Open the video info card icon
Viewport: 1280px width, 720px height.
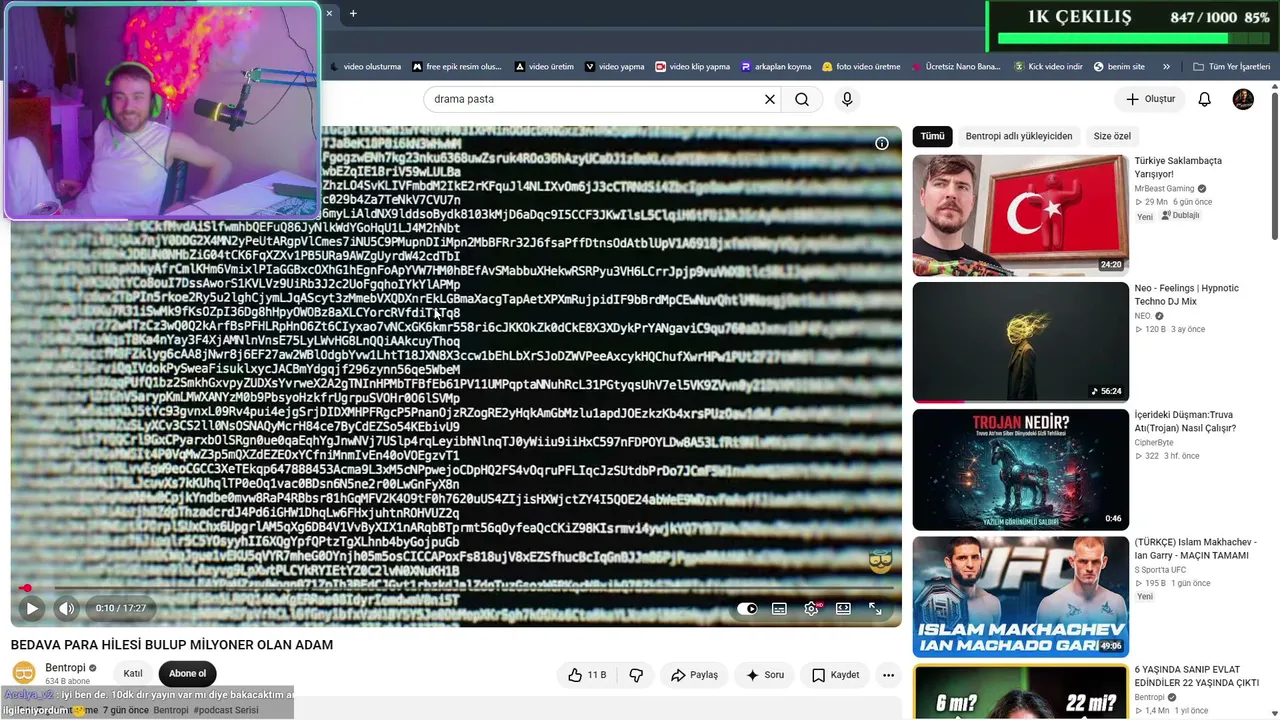pos(882,143)
